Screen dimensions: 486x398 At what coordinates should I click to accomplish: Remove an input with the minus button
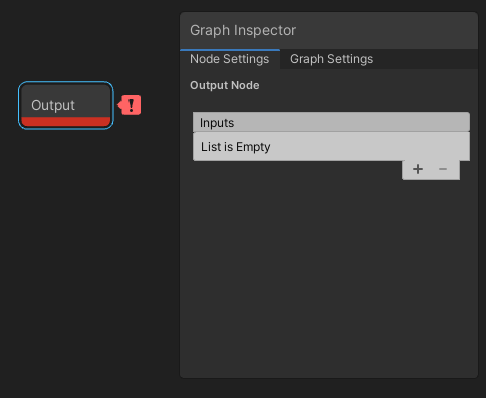tap(443, 169)
